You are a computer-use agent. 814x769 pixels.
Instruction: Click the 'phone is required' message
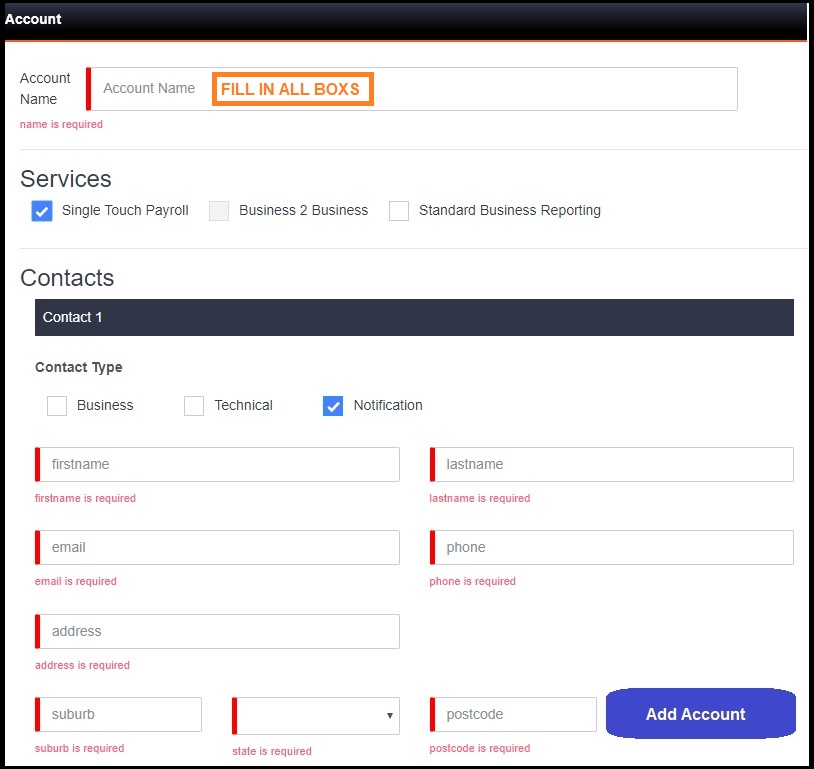coord(472,581)
